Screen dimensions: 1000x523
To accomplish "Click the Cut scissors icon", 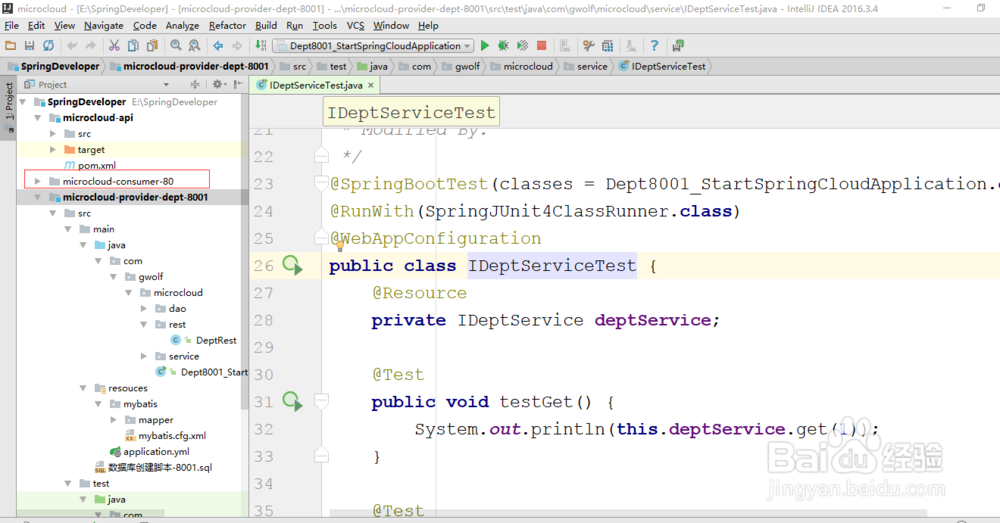I will [x=114, y=46].
